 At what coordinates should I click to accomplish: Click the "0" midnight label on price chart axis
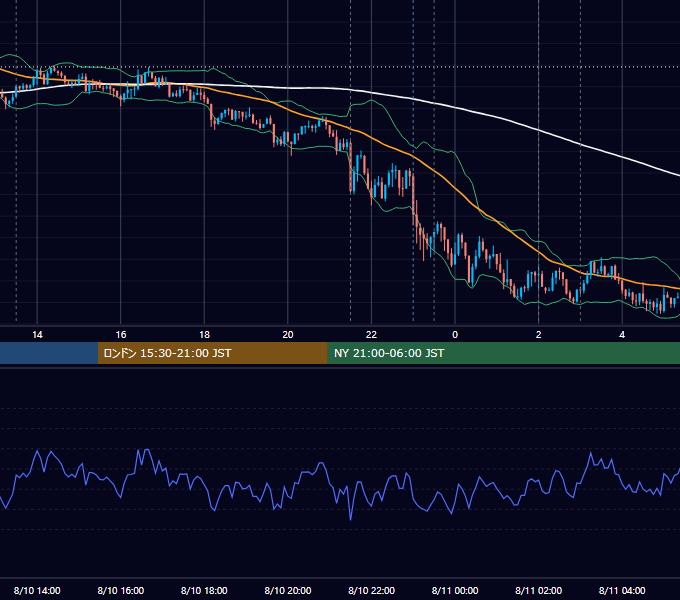tap(455, 335)
